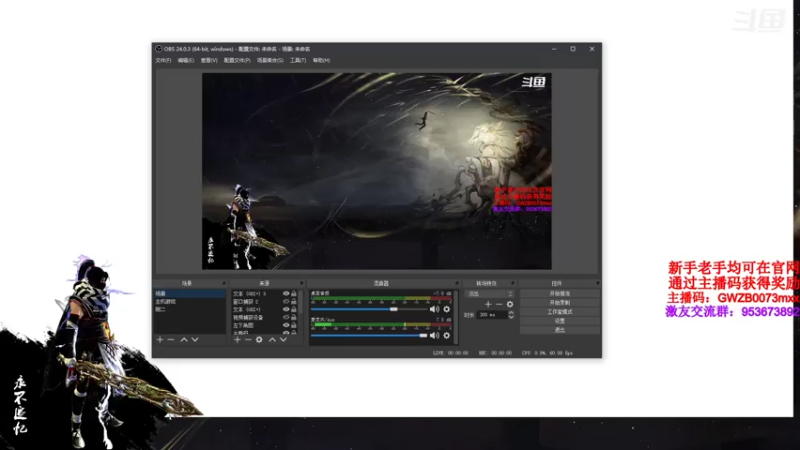
Task: Add a new scene with plus icon
Action: click(160, 340)
